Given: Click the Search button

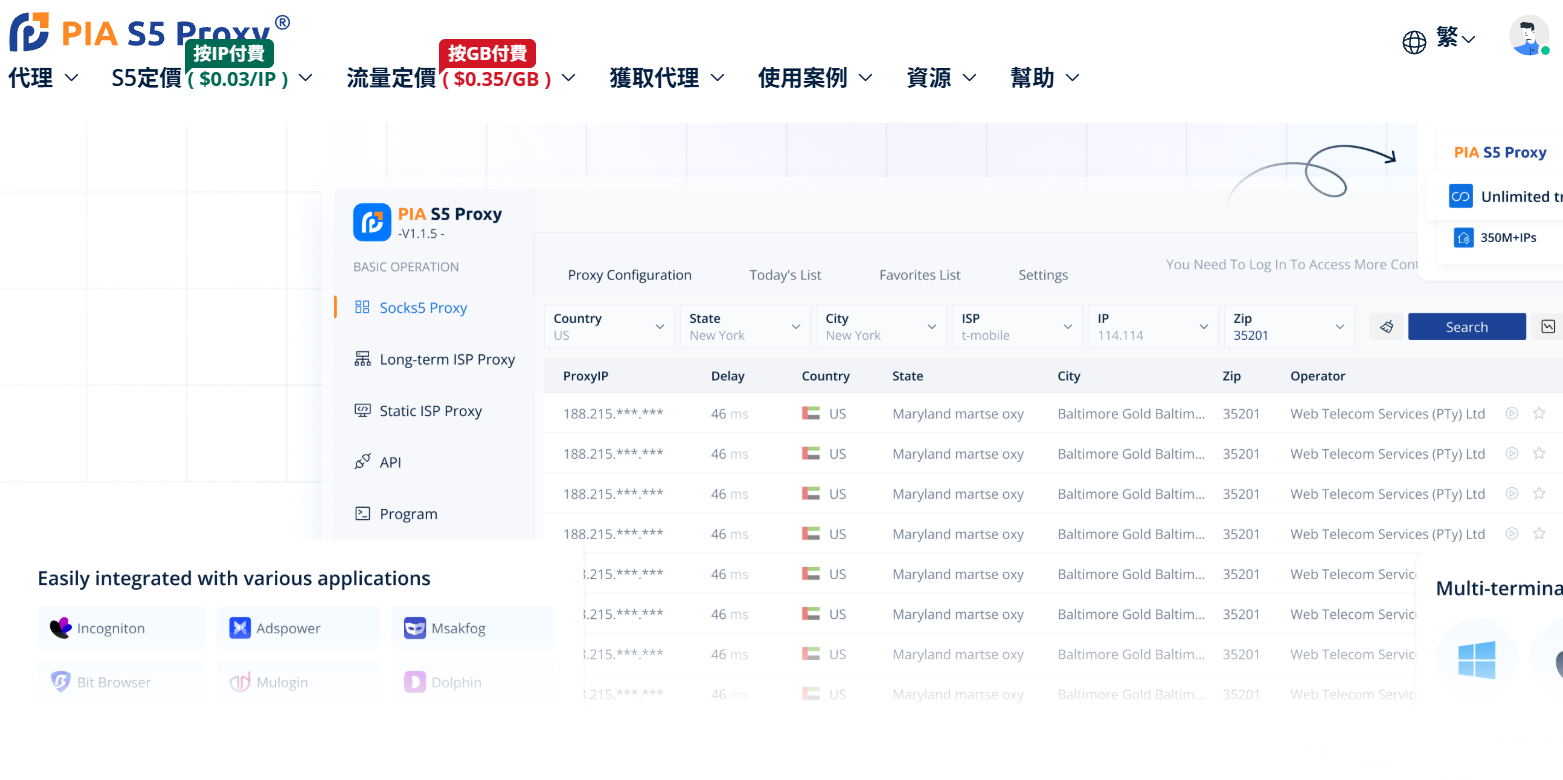Looking at the screenshot, I should coord(1466,326).
